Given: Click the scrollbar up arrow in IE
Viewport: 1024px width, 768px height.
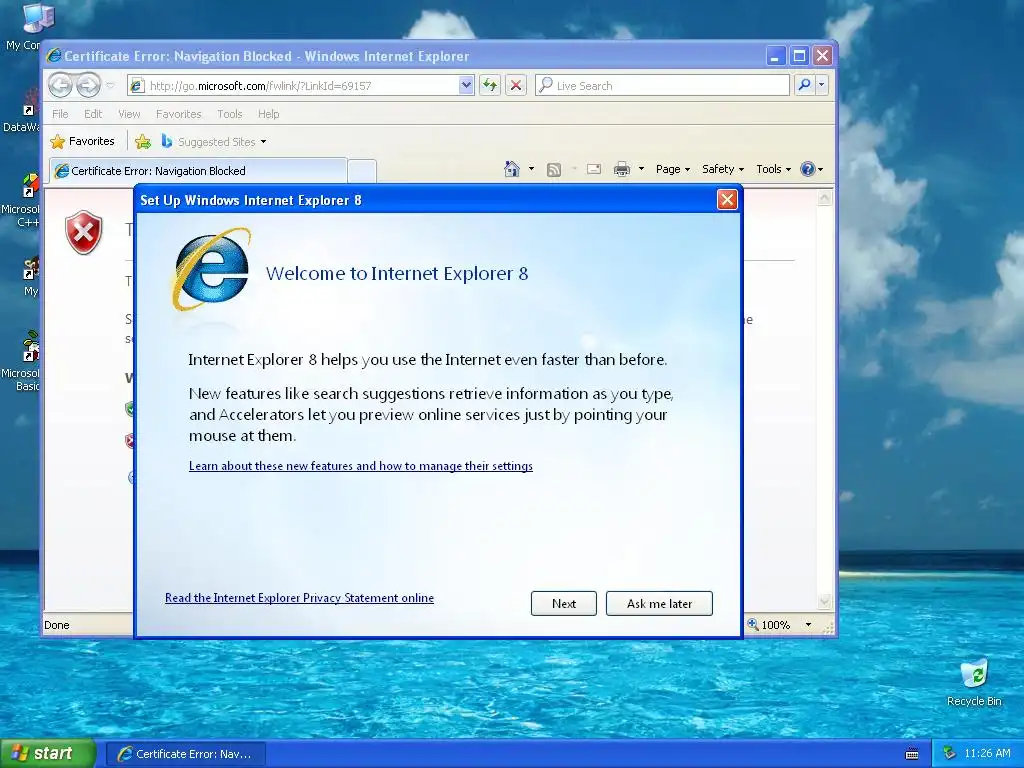Looking at the screenshot, I should click(825, 198).
